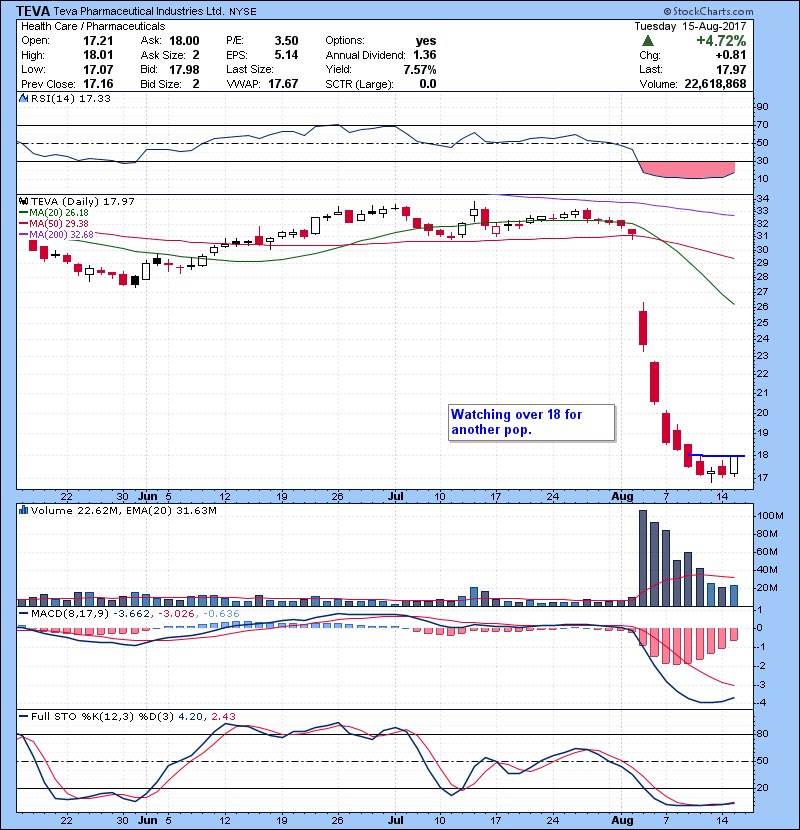Screen dimensions: 800x830
Task: Click the Tuesday 15-Aug-2017 date
Action: [690, 26]
